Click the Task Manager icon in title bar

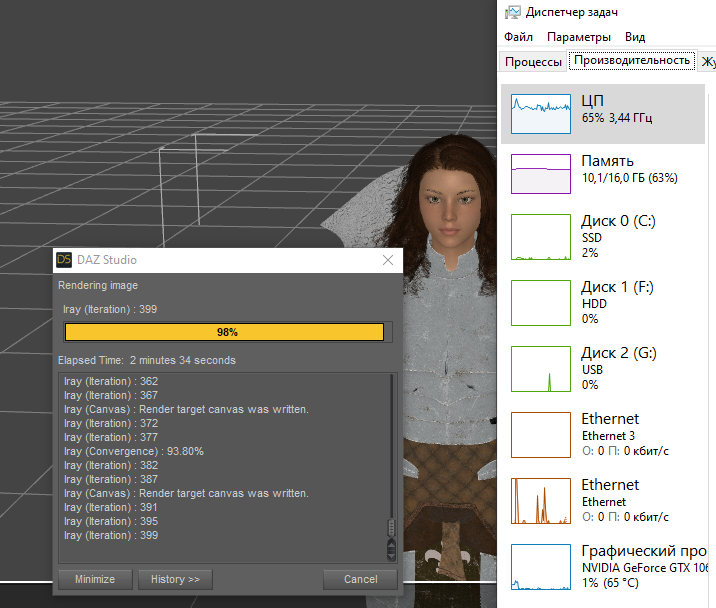(x=512, y=12)
